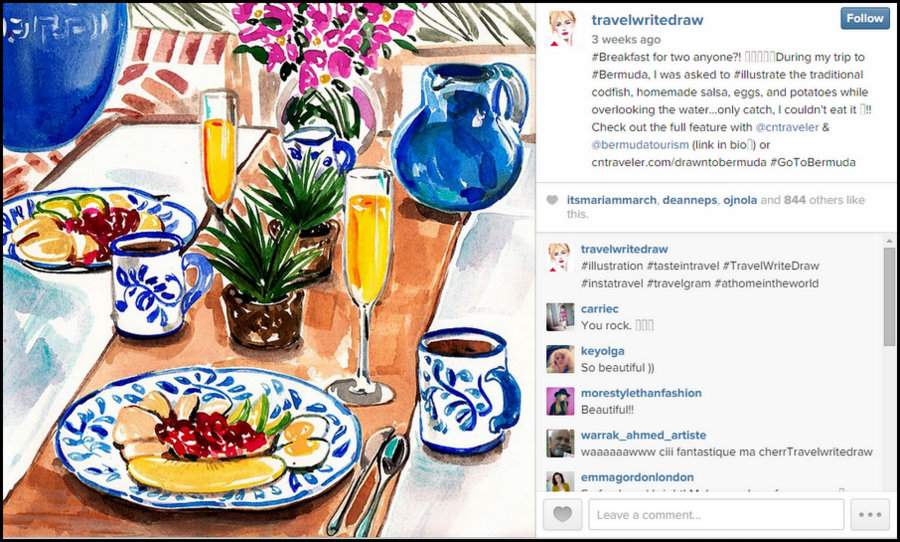This screenshot has width=900, height=542.
Task: Open deanneps liker profile link
Action: tap(690, 200)
